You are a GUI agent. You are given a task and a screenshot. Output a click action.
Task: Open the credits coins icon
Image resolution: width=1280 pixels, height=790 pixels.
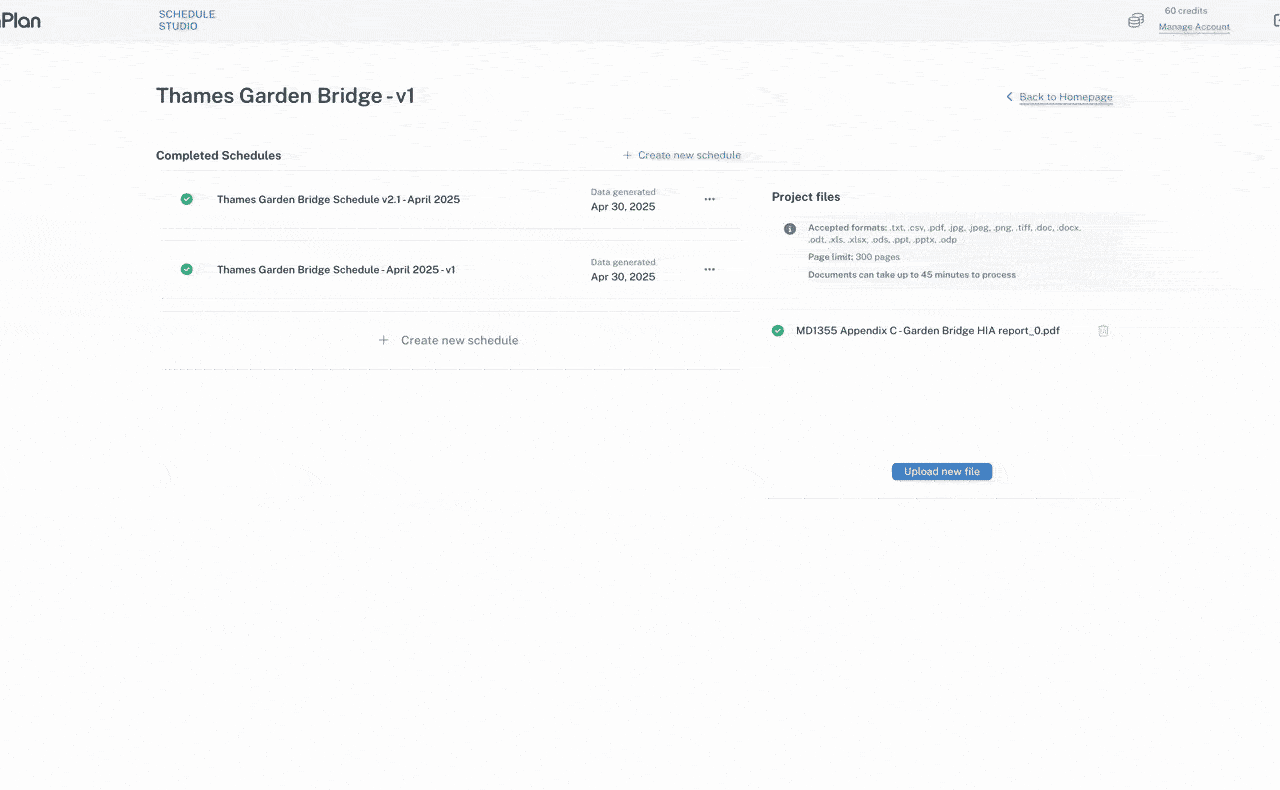[1136, 20]
